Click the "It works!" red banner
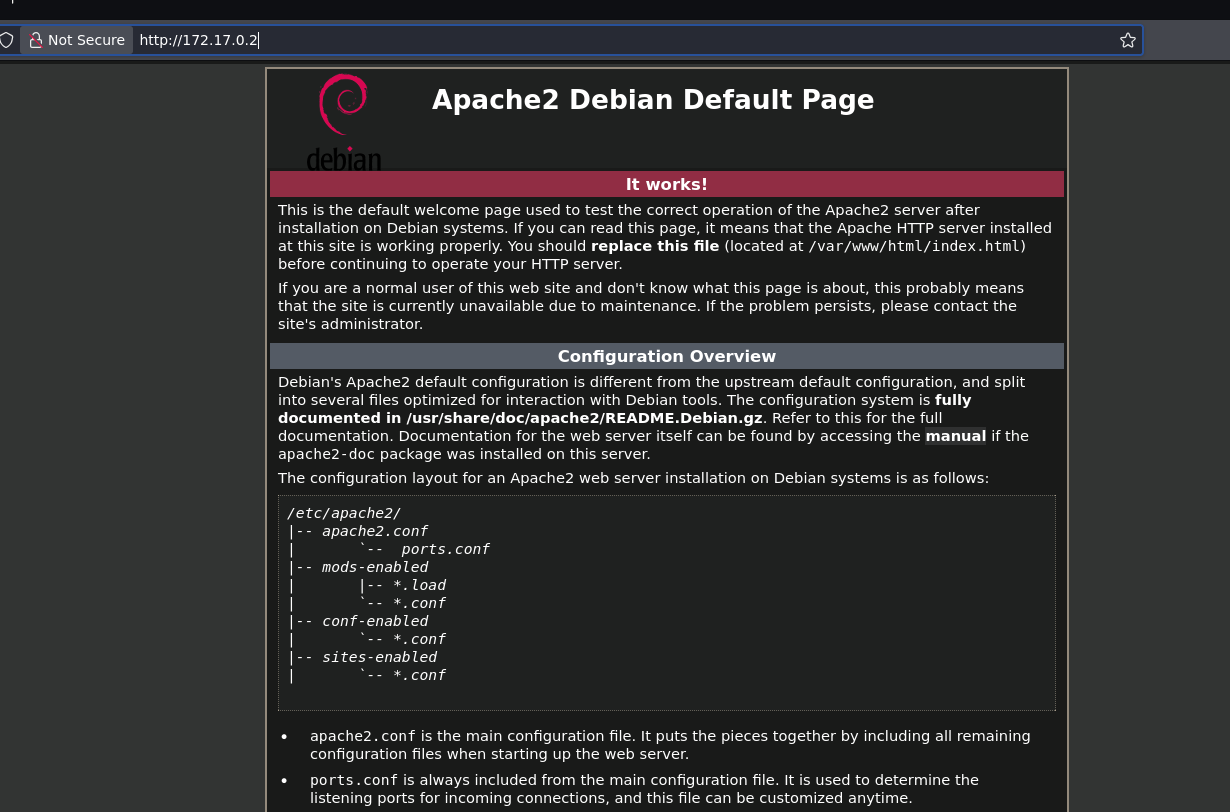 666,184
